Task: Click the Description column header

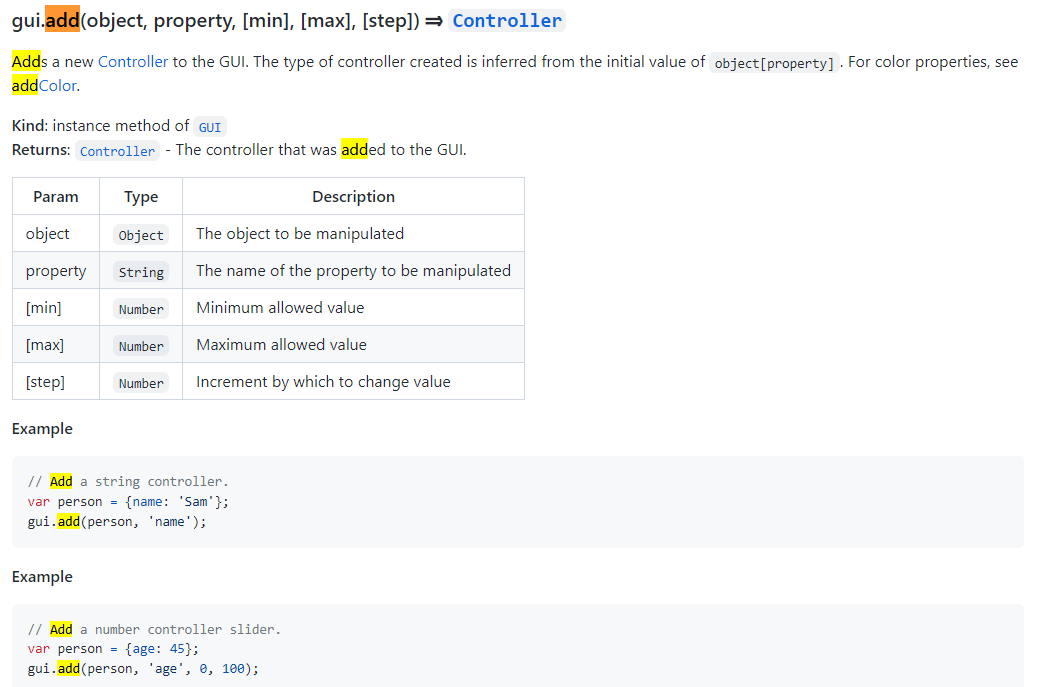Action: (353, 196)
